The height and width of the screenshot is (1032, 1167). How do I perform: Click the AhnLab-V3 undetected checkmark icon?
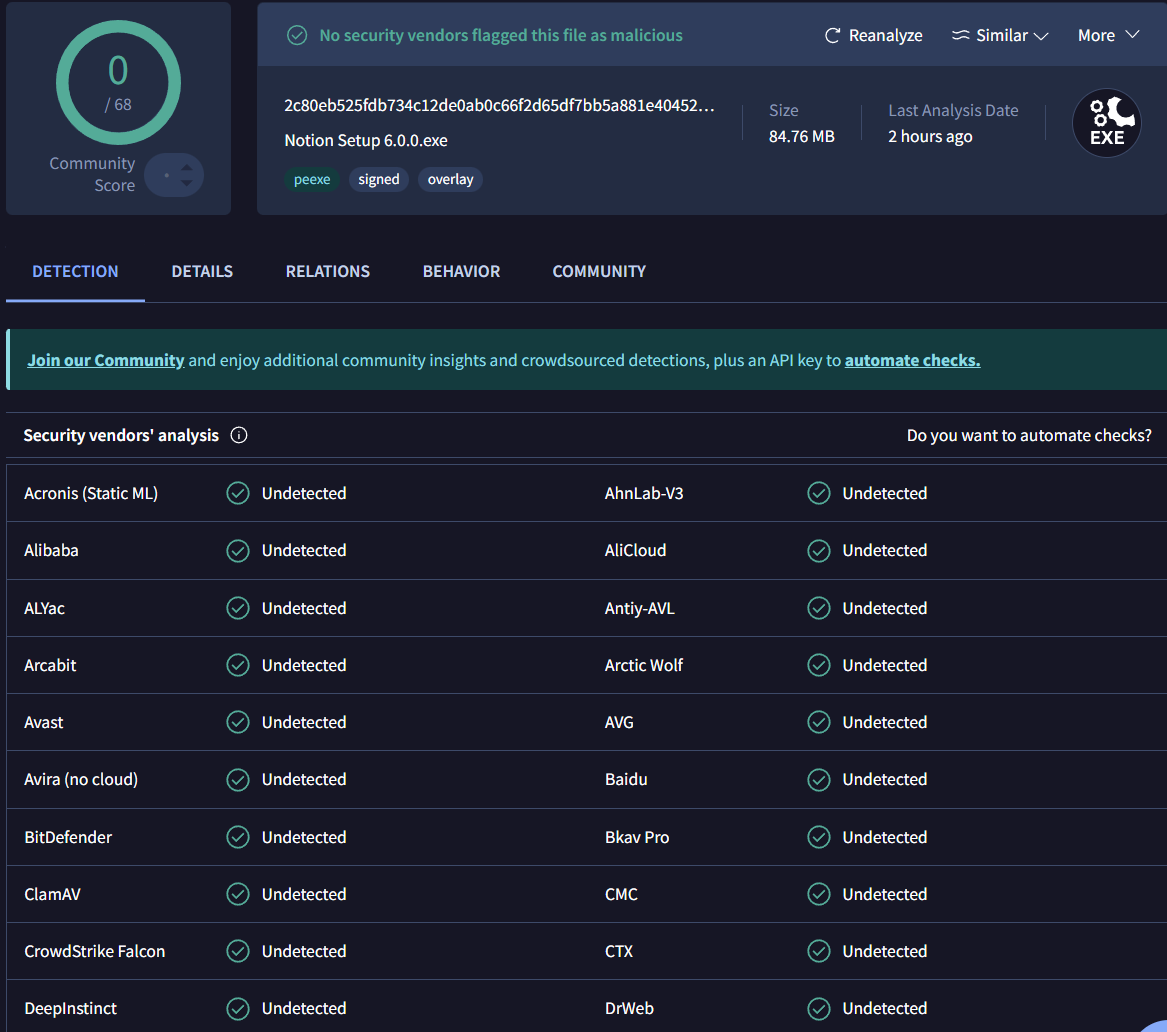(819, 493)
